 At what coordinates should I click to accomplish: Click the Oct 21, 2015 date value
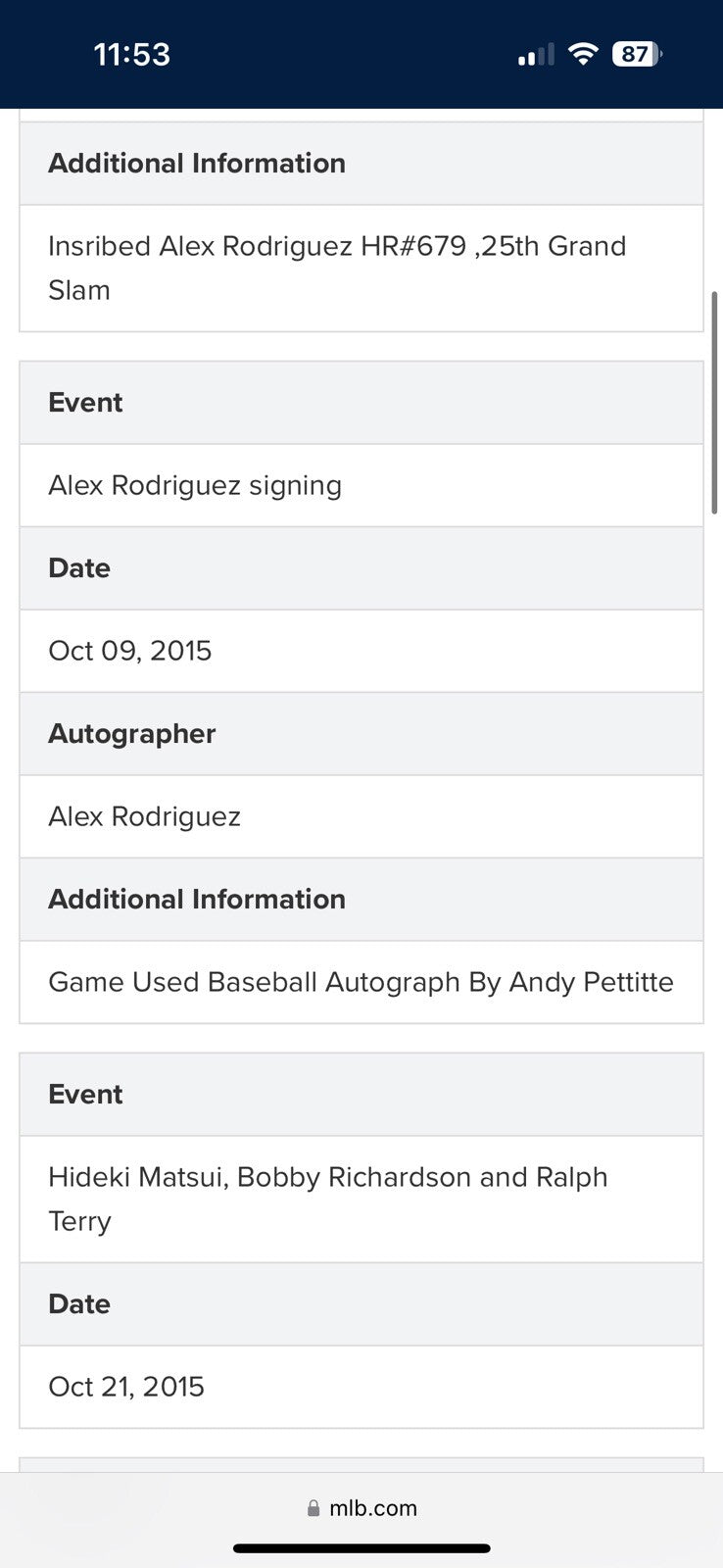click(x=126, y=1387)
